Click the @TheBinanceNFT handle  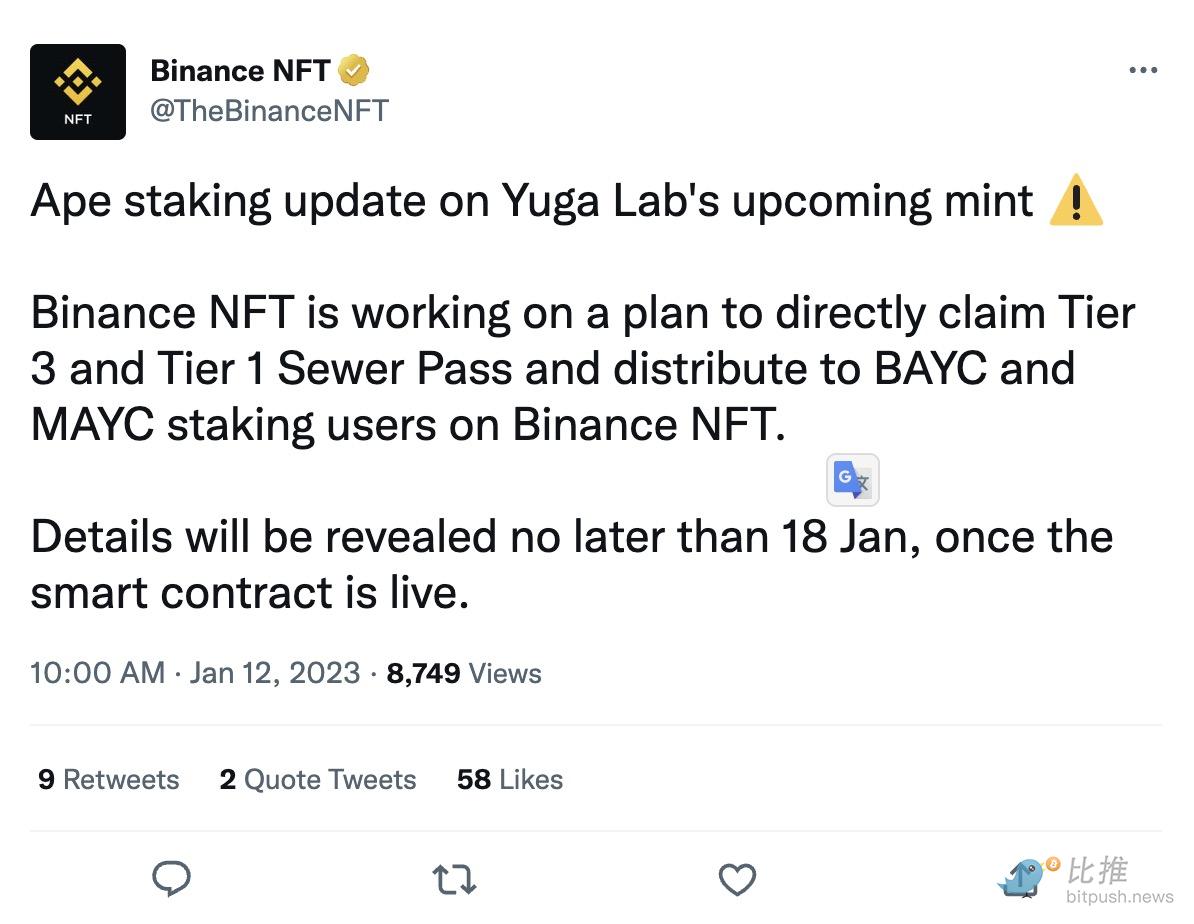(269, 110)
